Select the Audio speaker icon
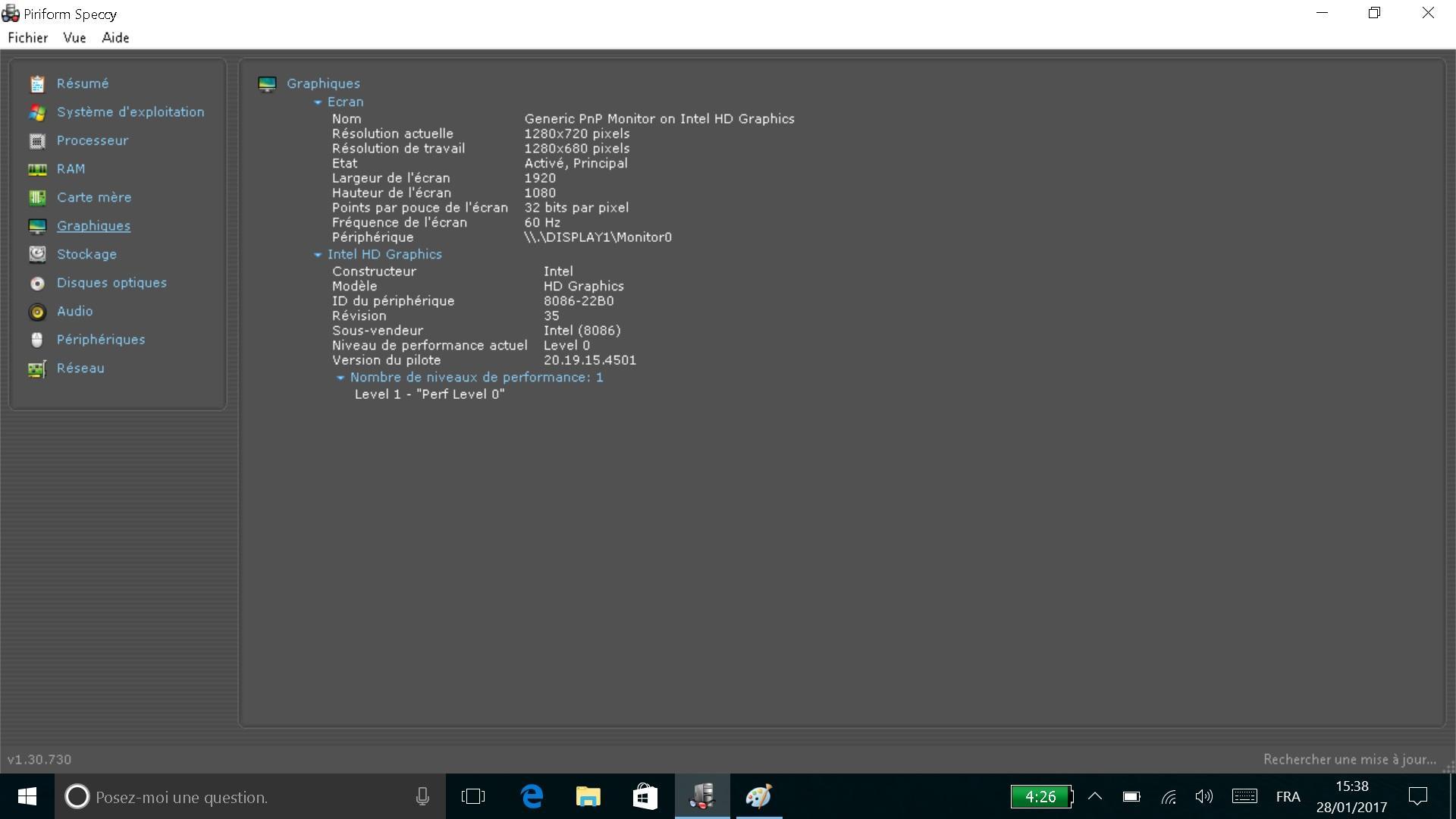The image size is (1456, 819). click(x=37, y=312)
